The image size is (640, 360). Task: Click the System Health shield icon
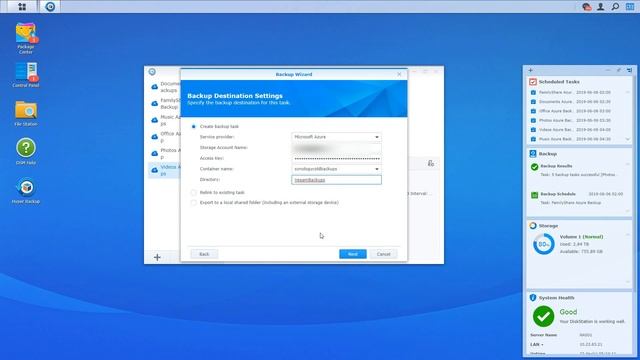click(x=533, y=298)
